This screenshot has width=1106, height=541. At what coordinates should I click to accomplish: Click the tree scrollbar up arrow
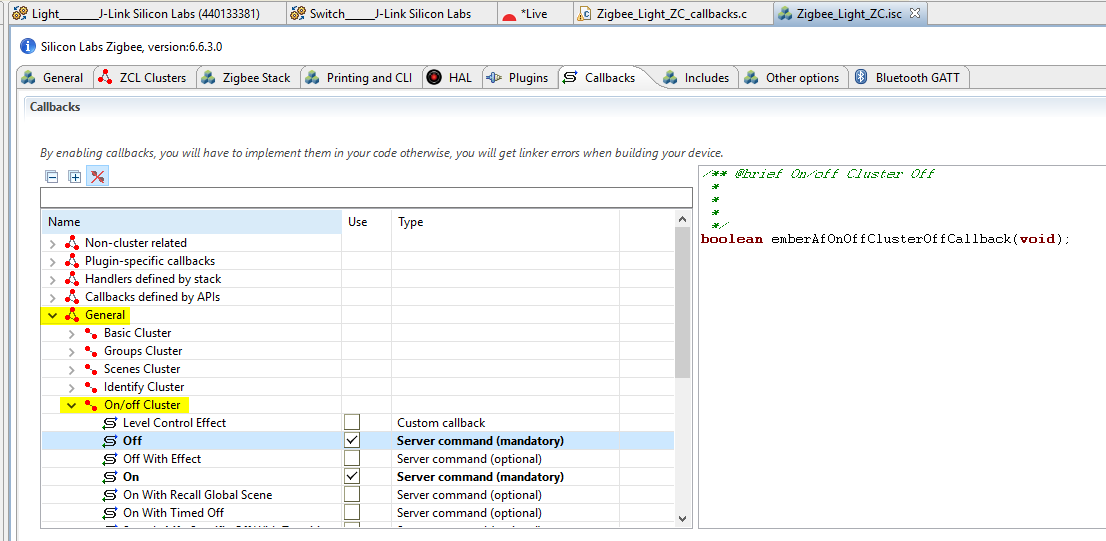pyautogui.click(x=682, y=219)
